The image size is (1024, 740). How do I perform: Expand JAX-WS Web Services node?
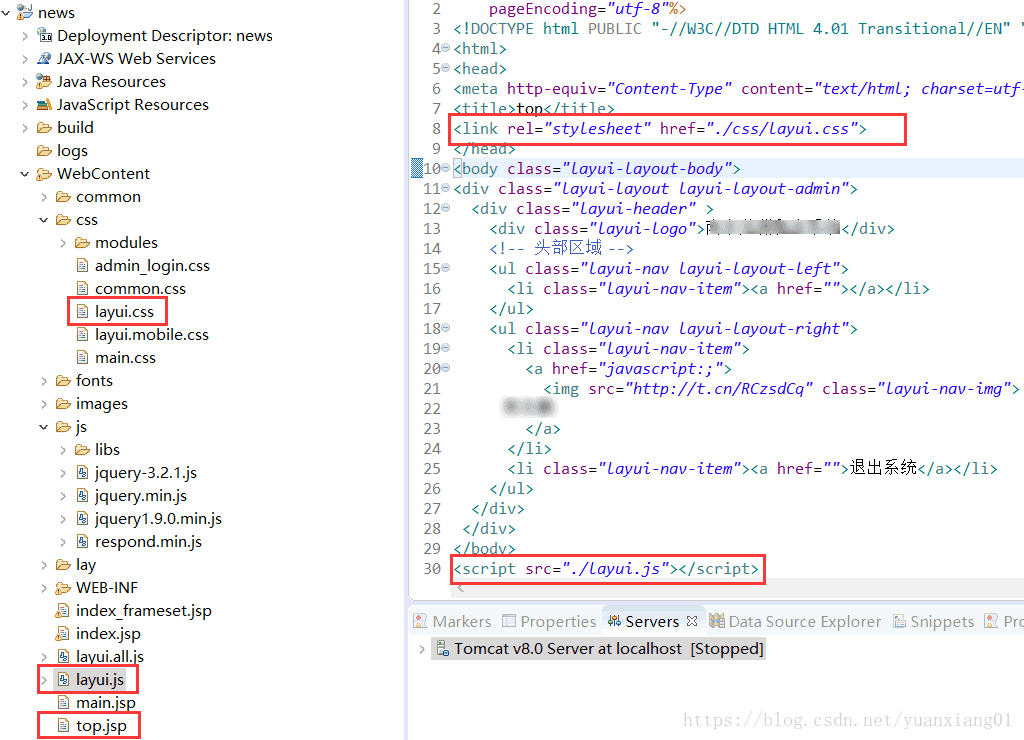click(25, 59)
